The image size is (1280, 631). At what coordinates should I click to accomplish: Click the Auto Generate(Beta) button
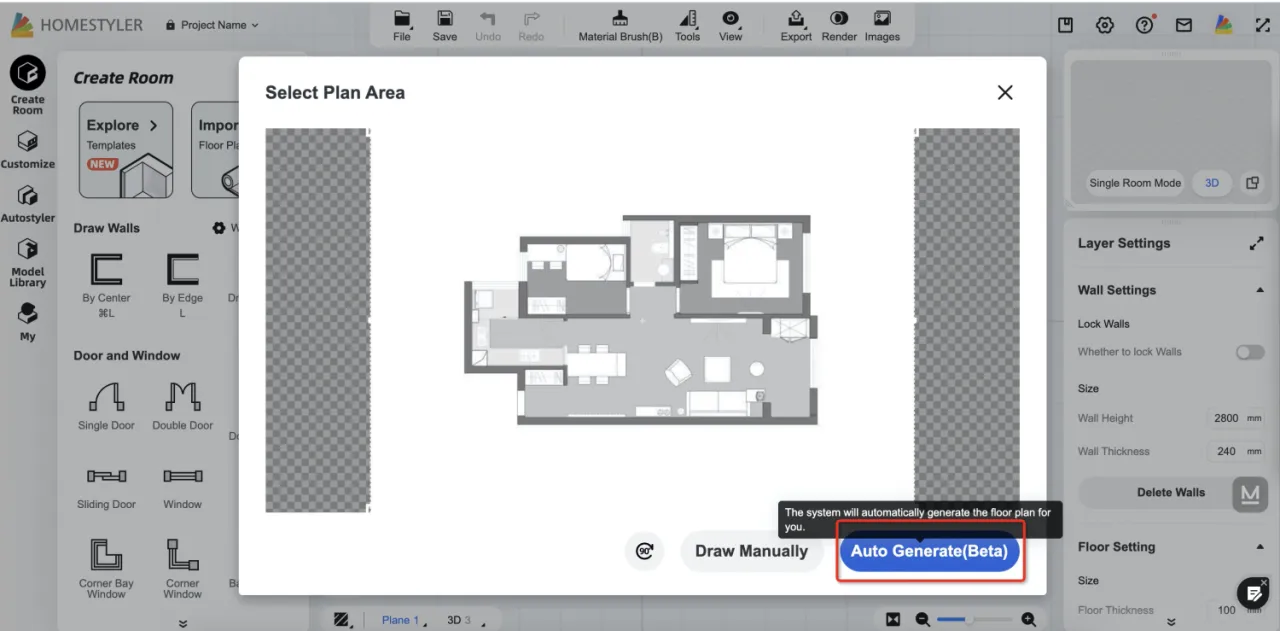pos(929,551)
